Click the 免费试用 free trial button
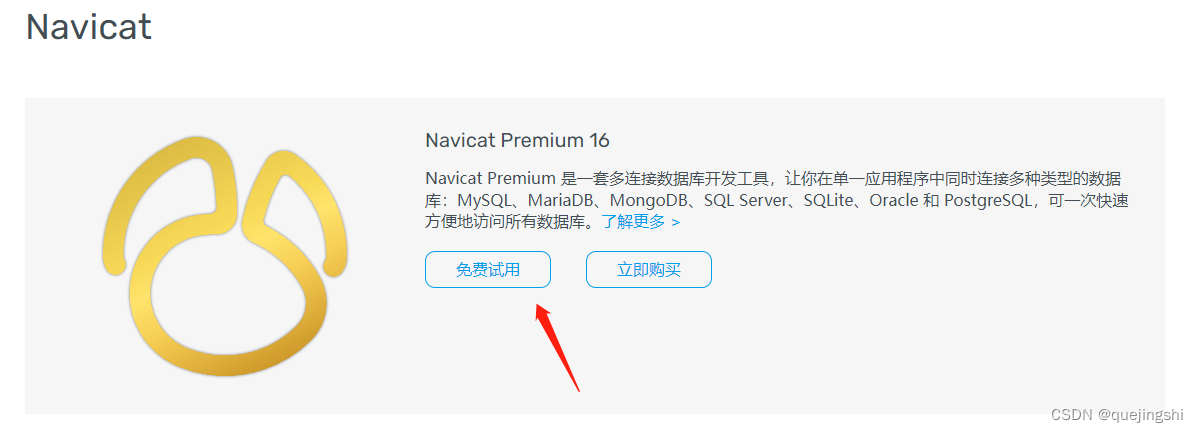Viewport: 1198px width, 433px height. 487,270
